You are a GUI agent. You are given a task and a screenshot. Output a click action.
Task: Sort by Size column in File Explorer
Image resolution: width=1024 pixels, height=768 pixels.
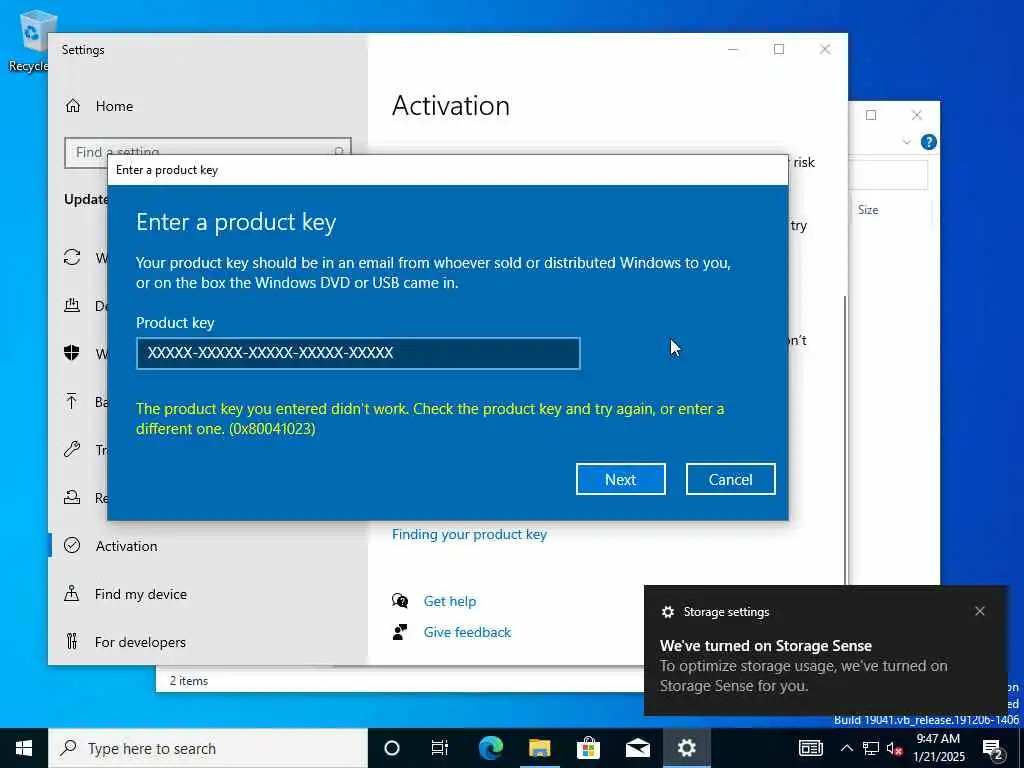click(868, 210)
